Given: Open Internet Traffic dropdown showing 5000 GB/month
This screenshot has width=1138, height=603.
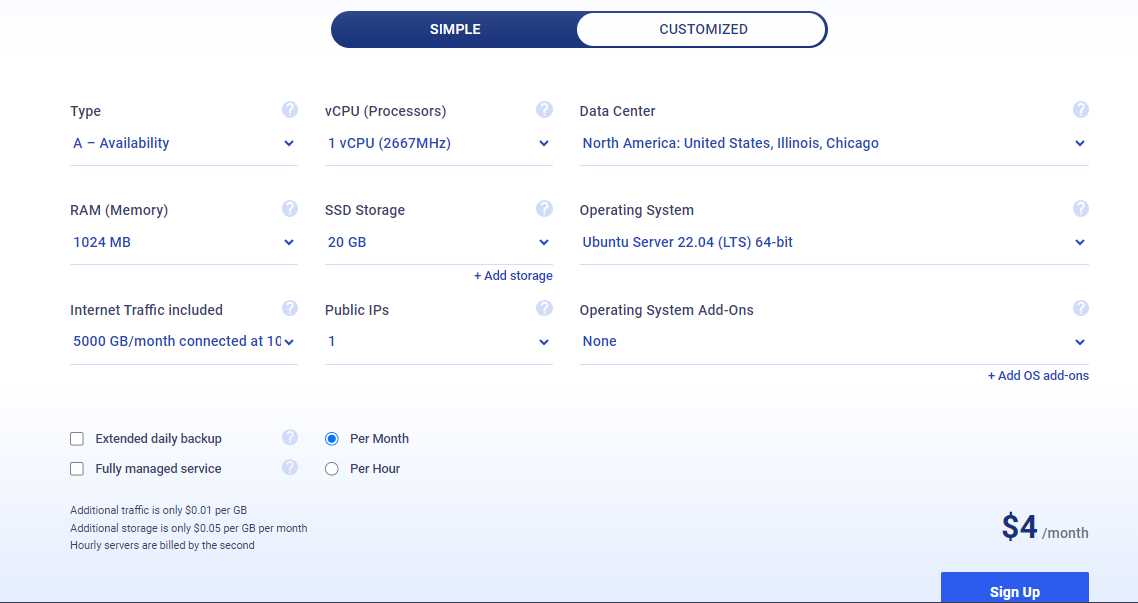Looking at the screenshot, I should click(184, 342).
